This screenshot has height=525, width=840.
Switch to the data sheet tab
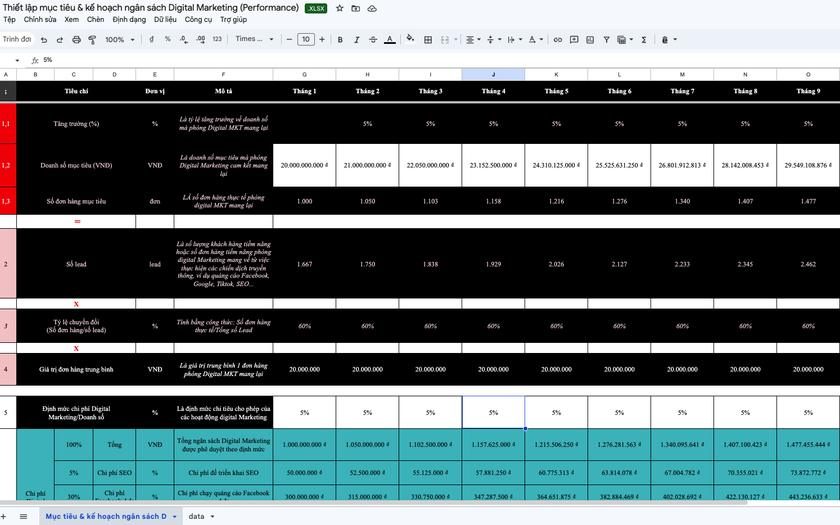[x=196, y=516]
